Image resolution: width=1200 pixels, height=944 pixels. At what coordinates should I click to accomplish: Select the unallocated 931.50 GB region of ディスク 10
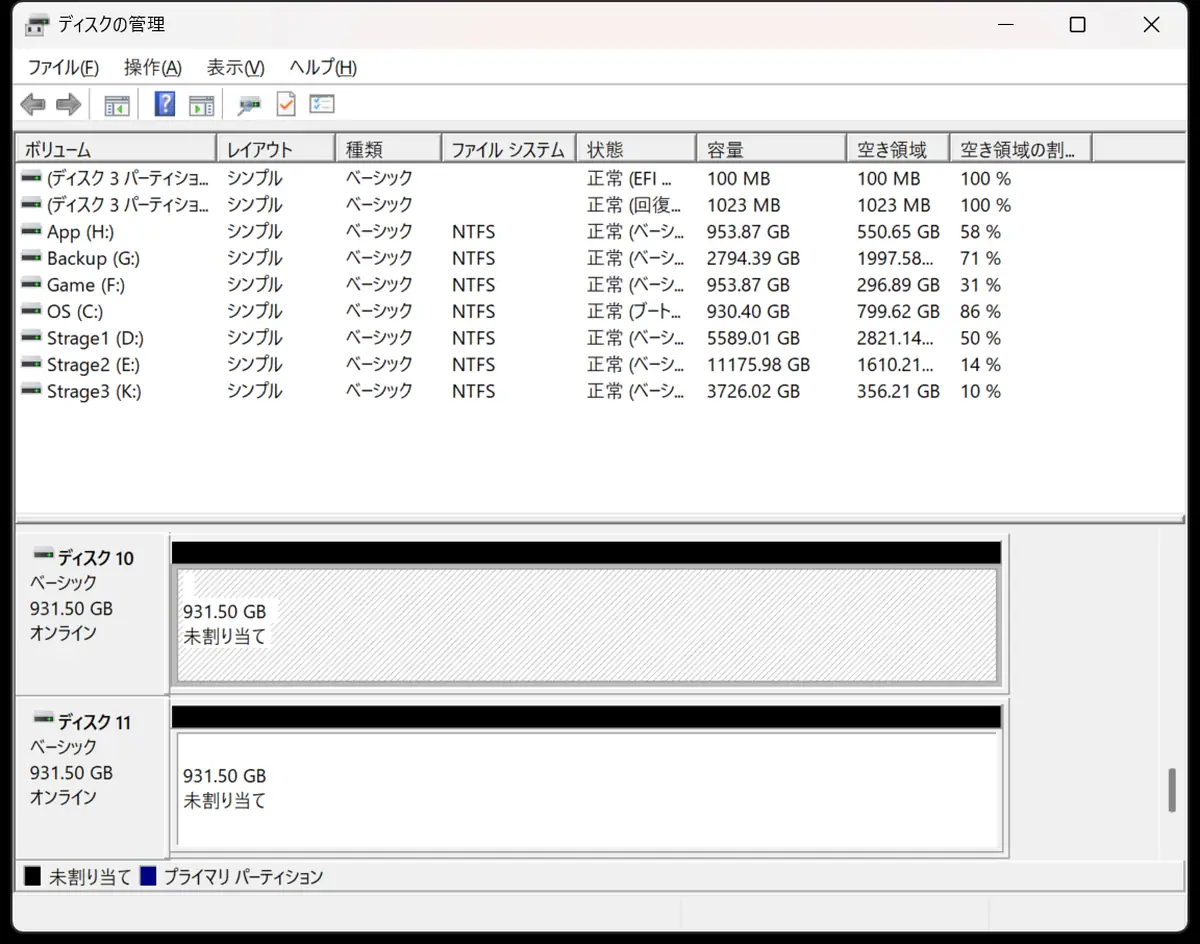coord(587,625)
